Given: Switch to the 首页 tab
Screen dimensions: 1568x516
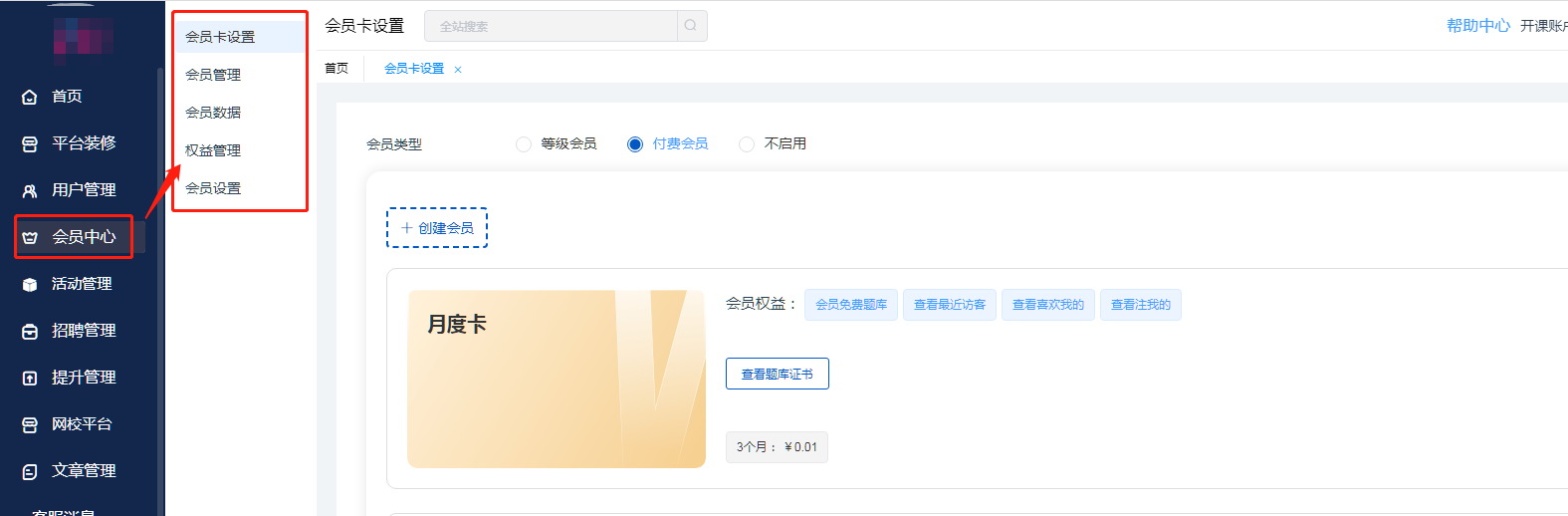Looking at the screenshot, I should [x=336, y=69].
